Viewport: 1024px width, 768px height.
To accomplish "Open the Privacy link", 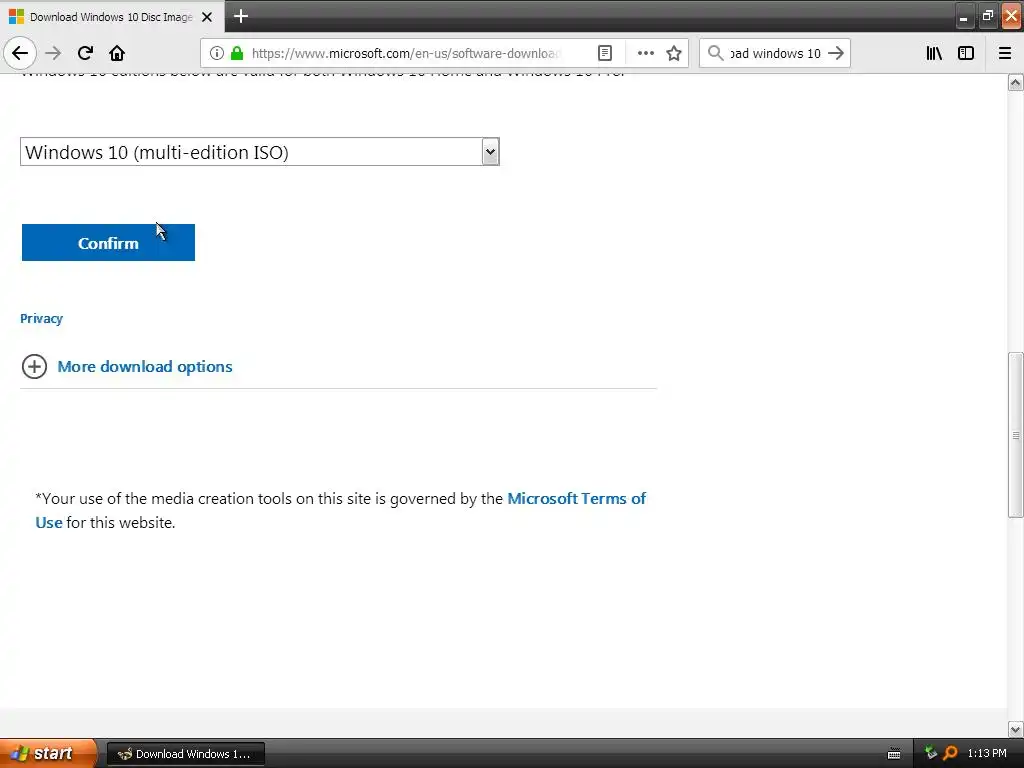I will [41, 319].
